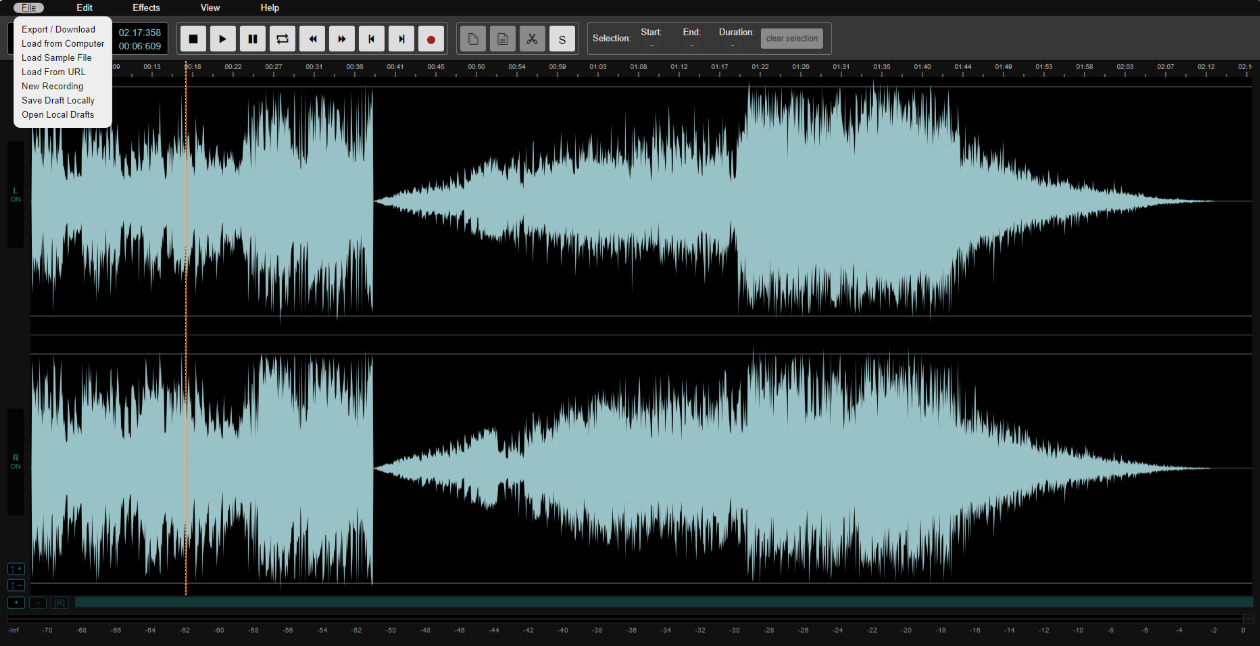Click the horizontal zoom in plus icon
The height and width of the screenshot is (646, 1260).
point(15,602)
